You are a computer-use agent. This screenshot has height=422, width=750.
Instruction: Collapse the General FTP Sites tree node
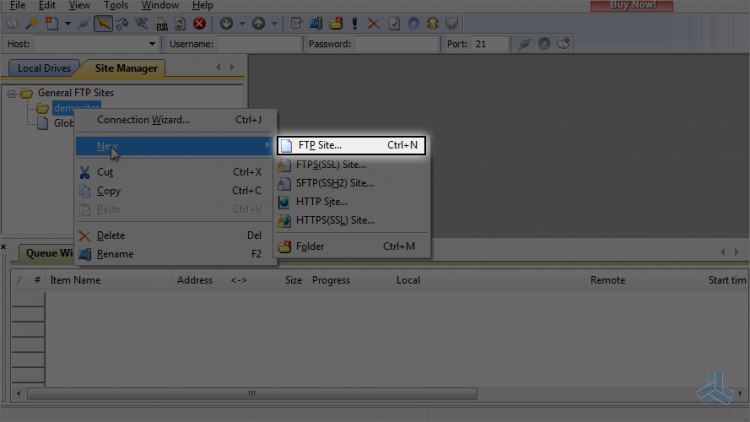click(11, 93)
